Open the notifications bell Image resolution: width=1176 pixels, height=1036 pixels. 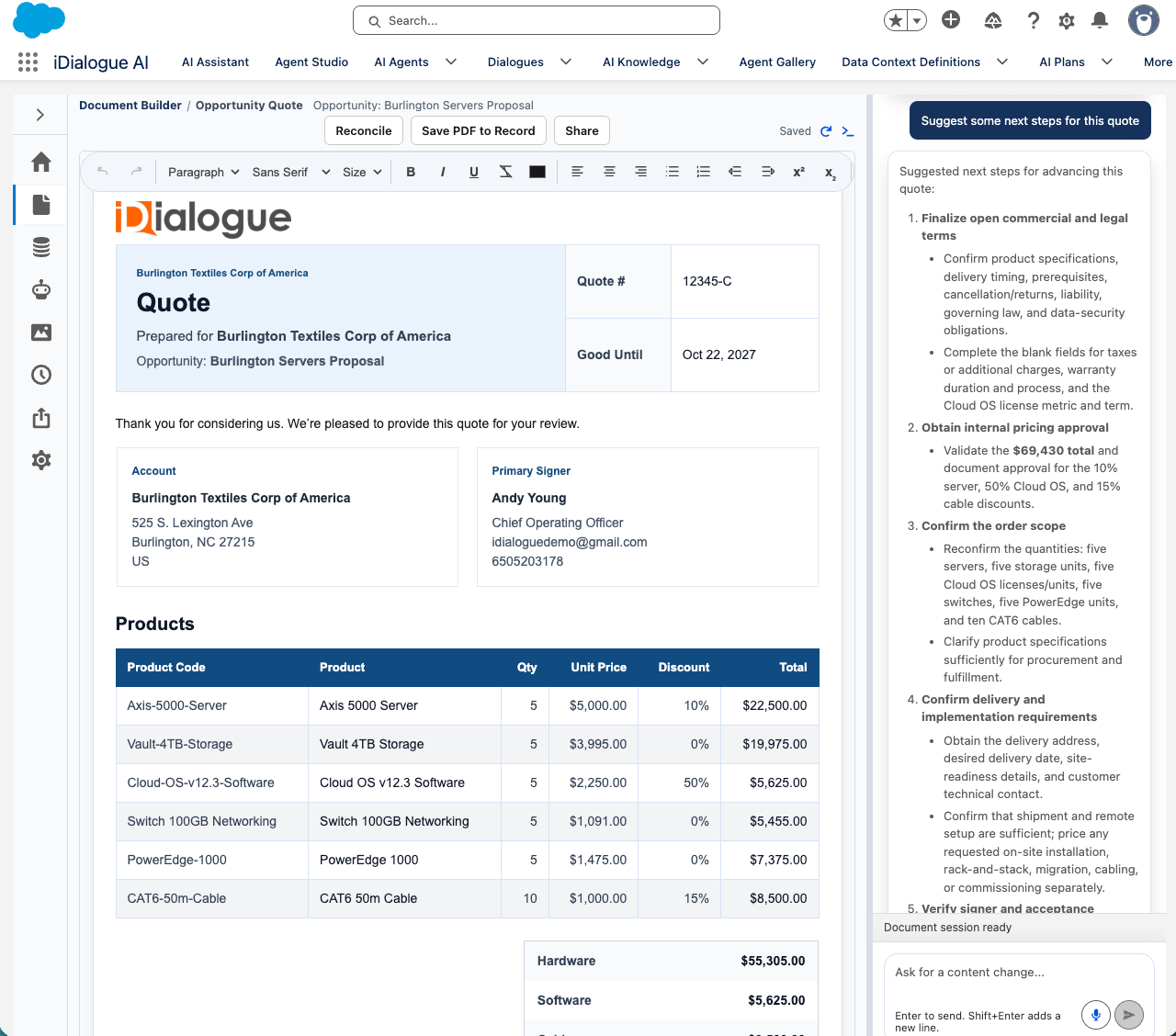(1100, 20)
